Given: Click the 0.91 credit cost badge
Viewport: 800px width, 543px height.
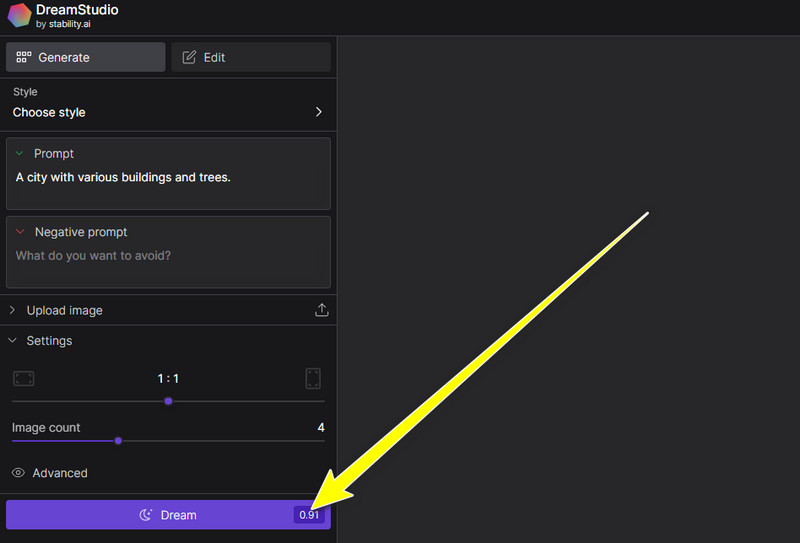Looking at the screenshot, I should pos(309,515).
